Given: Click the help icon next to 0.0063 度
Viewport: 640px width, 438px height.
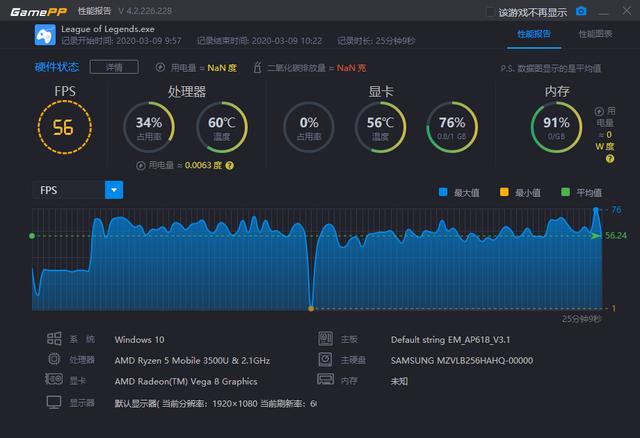Looking at the screenshot, I should (230, 165).
